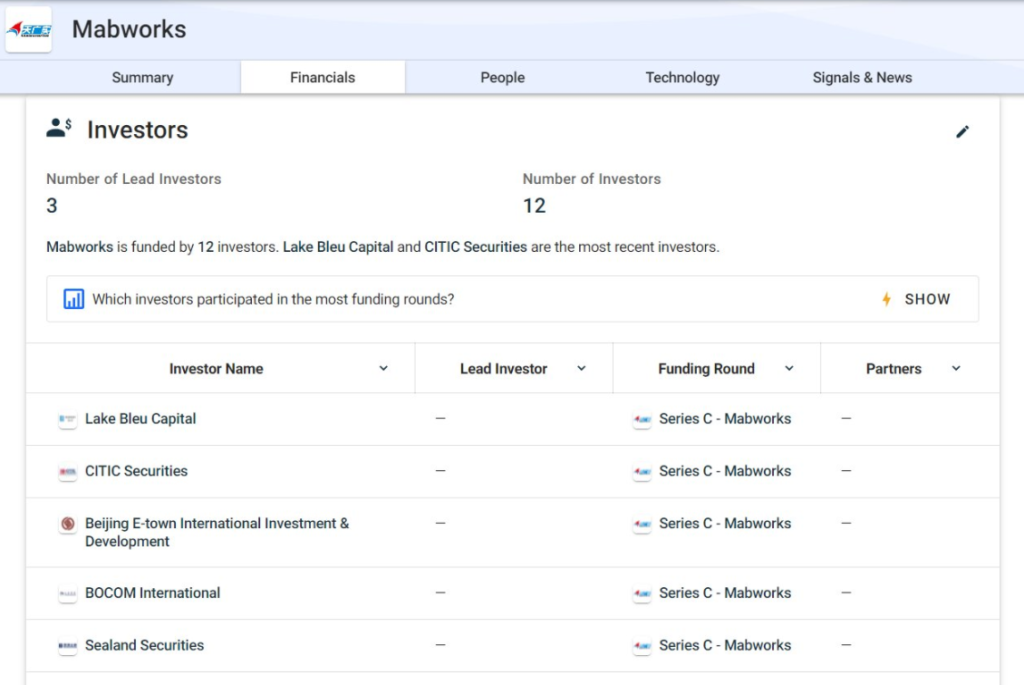Click the Partners column header
Viewport: 1024px width, 685px height.
(893, 369)
